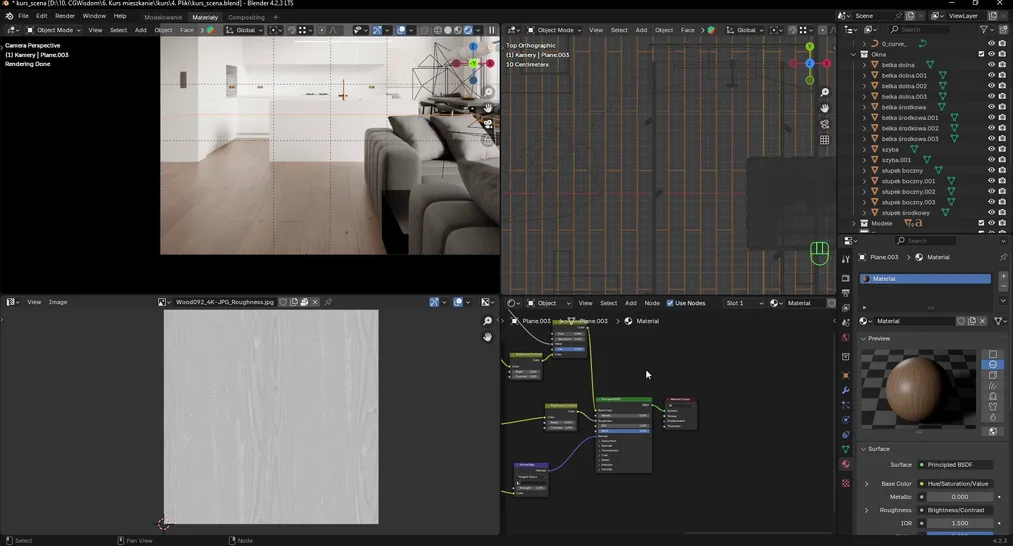1013x546 pixels.
Task: Toggle the Use Nodes checkbox
Action: pyautogui.click(x=670, y=303)
